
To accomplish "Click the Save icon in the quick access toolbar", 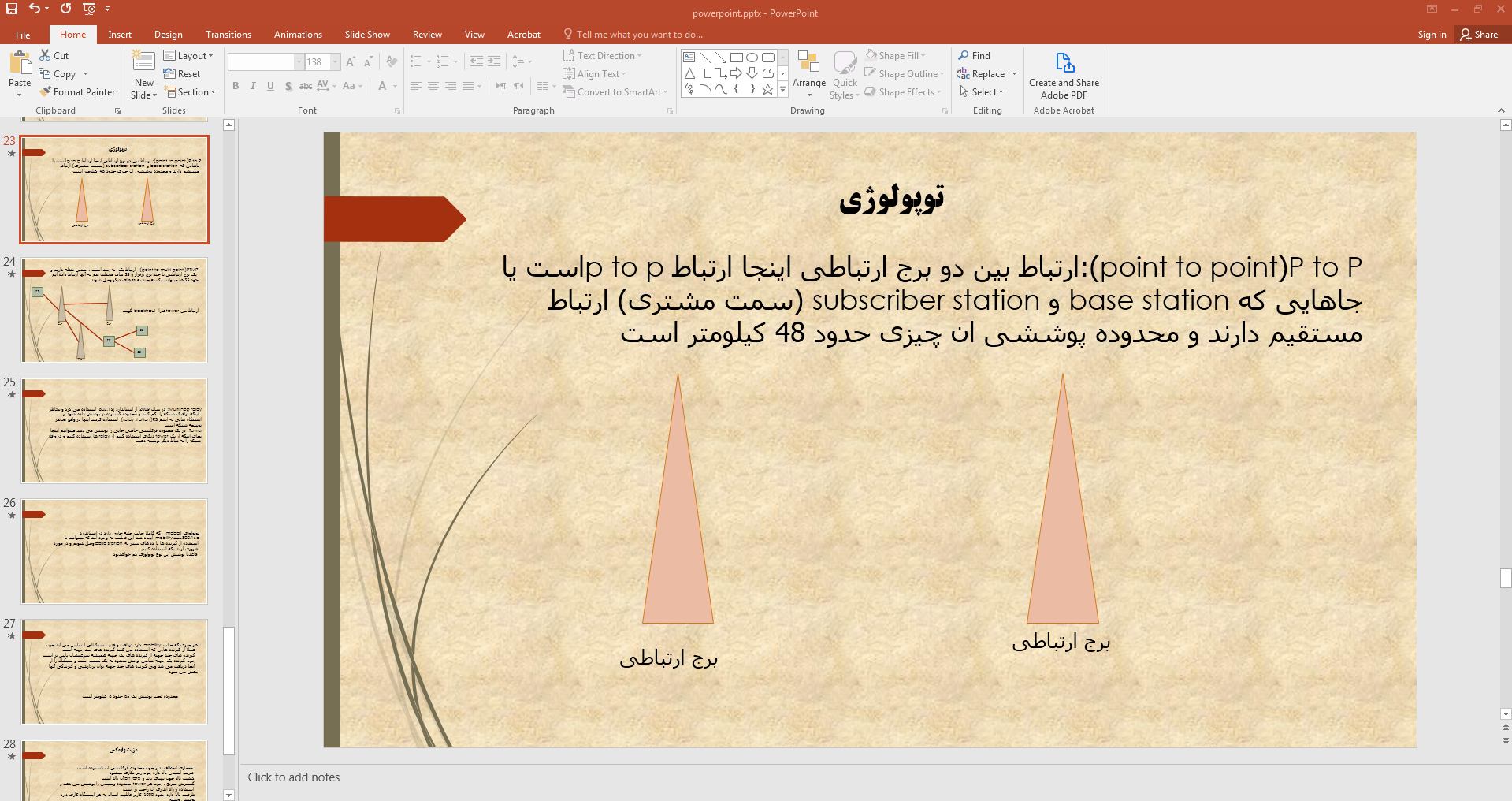I will [12, 9].
